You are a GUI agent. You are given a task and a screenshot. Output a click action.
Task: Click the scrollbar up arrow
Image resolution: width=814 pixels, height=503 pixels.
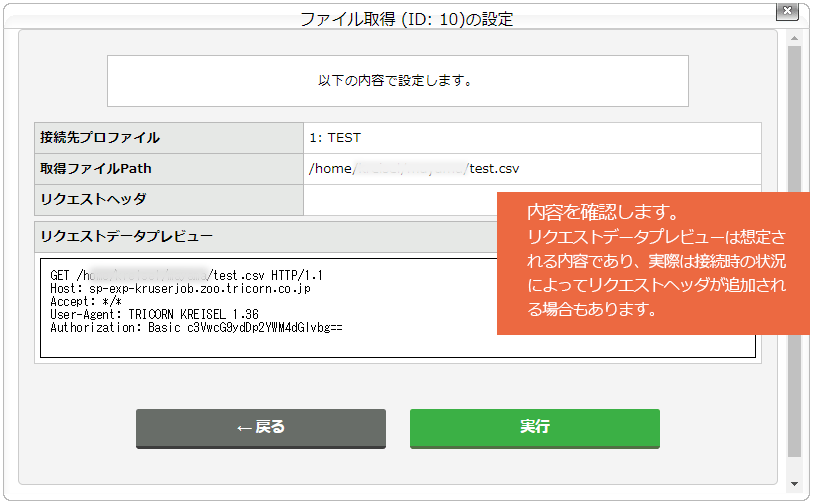click(x=794, y=38)
